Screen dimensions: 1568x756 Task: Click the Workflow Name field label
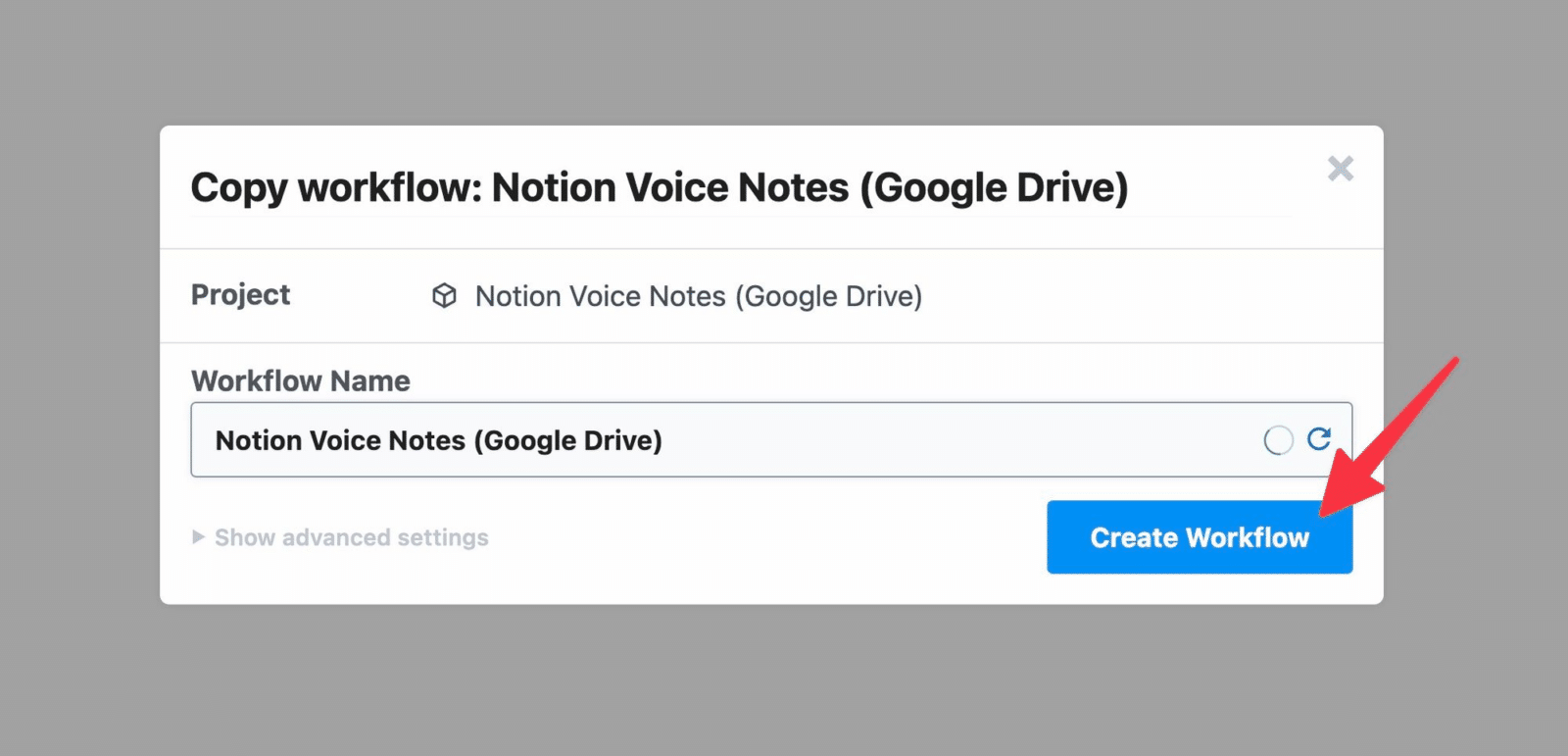click(300, 380)
